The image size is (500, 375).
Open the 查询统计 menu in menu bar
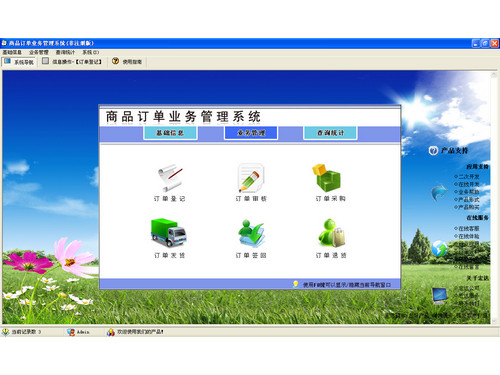coord(65,52)
